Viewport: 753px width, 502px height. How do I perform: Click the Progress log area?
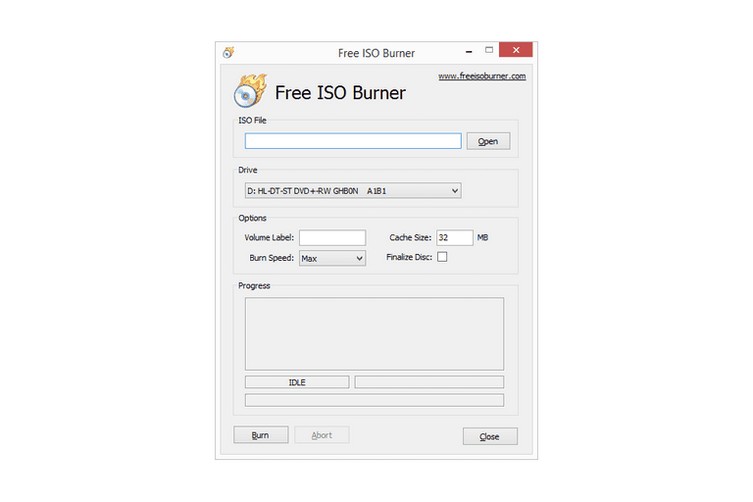pyautogui.click(x=374, y=334)
